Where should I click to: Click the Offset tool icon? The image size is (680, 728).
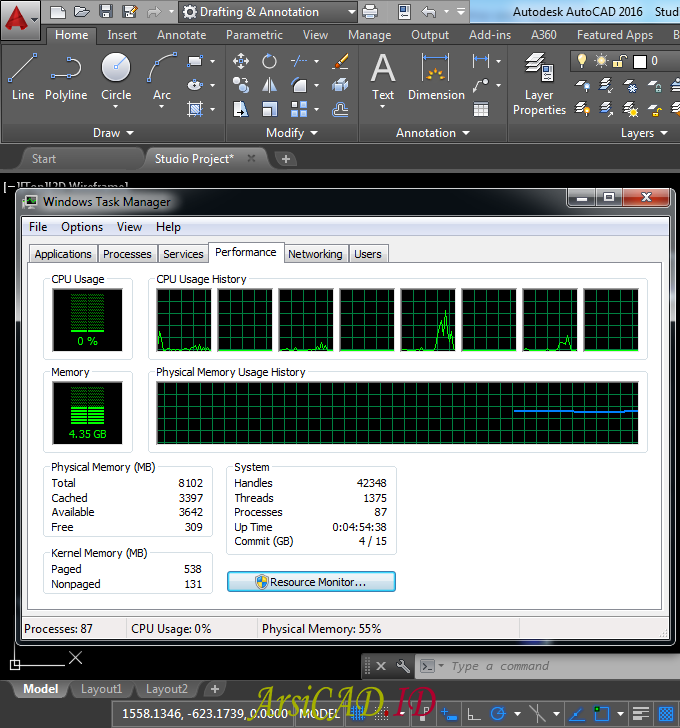(340, 110)
